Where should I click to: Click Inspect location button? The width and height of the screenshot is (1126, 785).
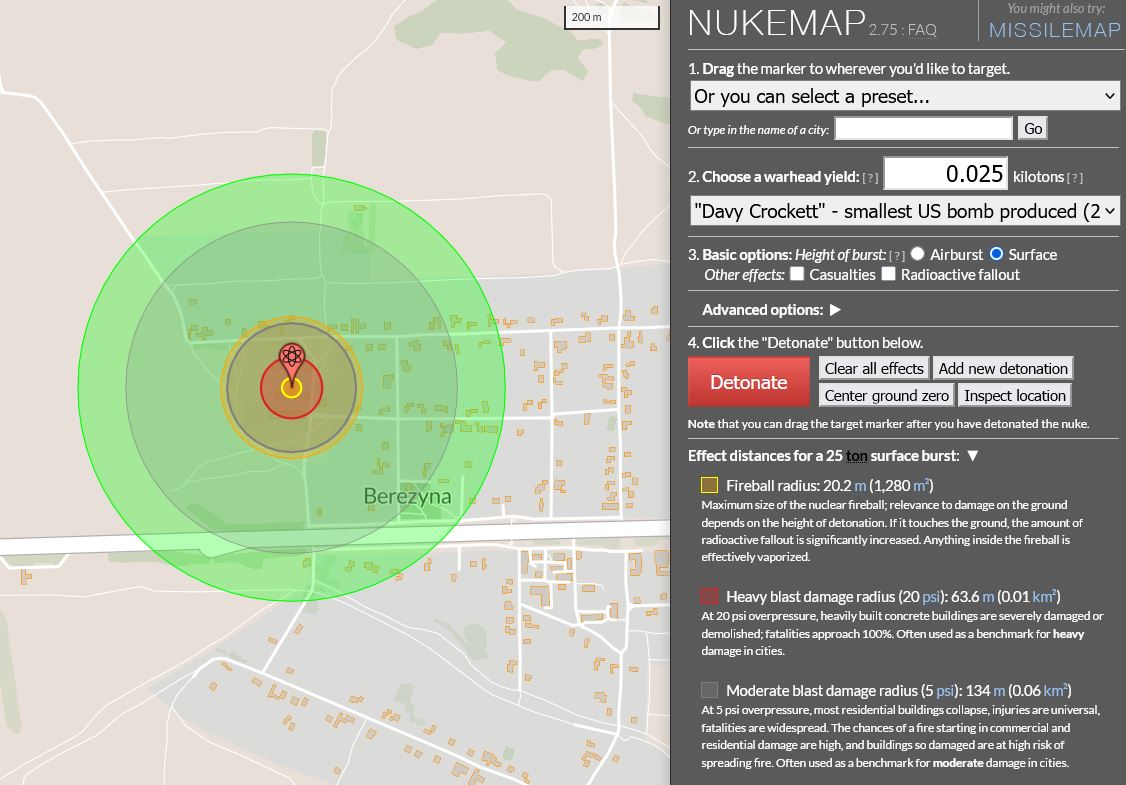coord(1015,396)
